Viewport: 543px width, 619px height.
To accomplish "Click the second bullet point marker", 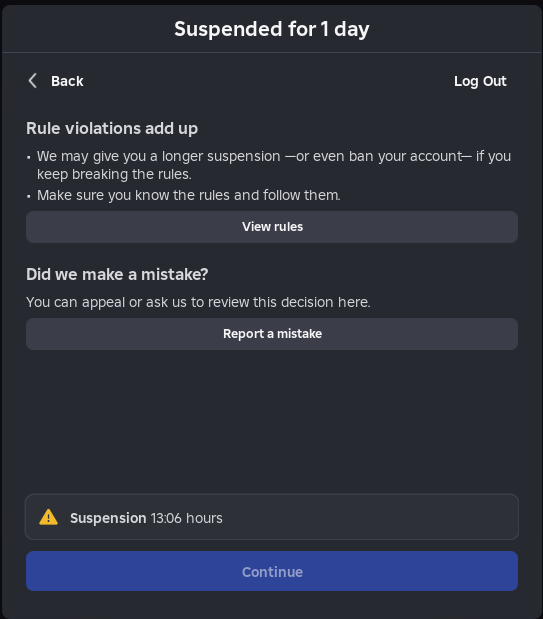I will [29, 196].
